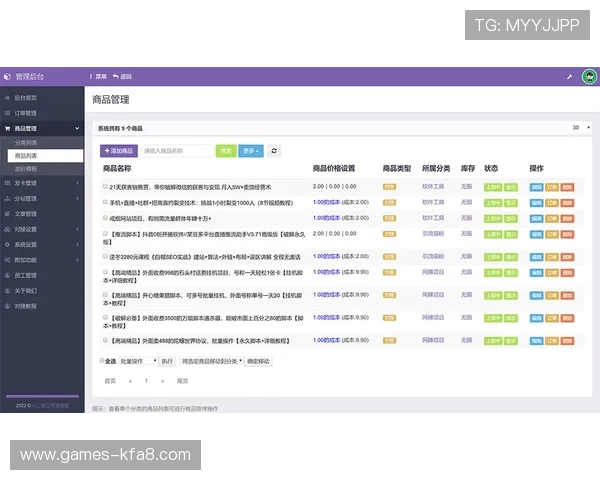The image size is (600, 480).
Task: Open 加价模板 in the sidebar submenu
Action: (26, 169)
